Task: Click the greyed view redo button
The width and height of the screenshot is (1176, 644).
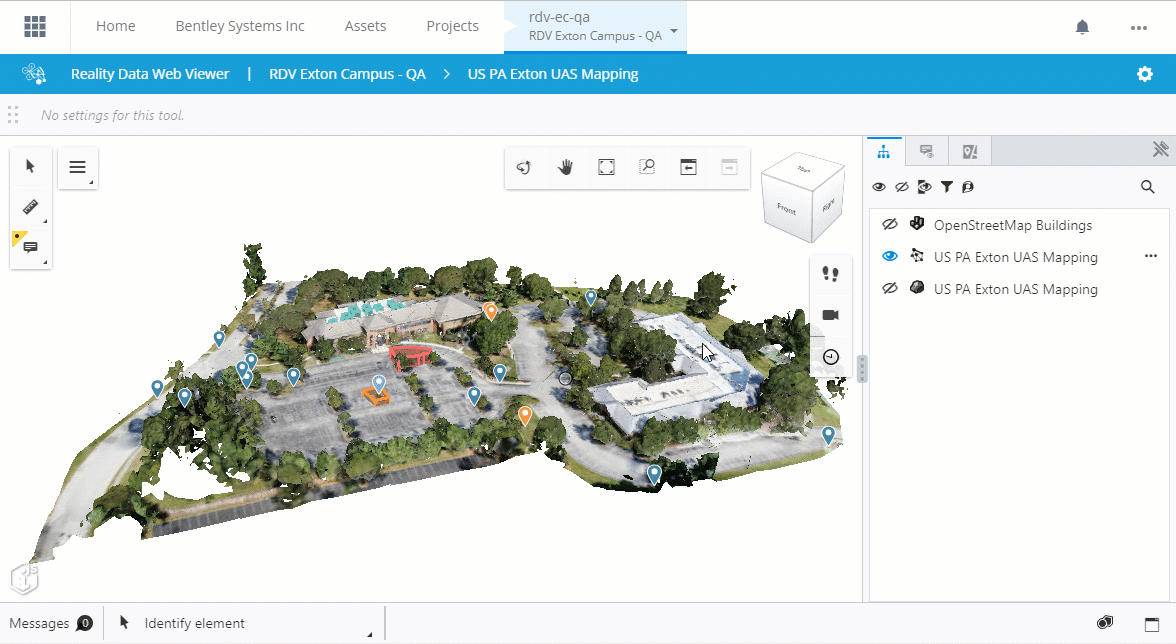Action: (729, 167)
